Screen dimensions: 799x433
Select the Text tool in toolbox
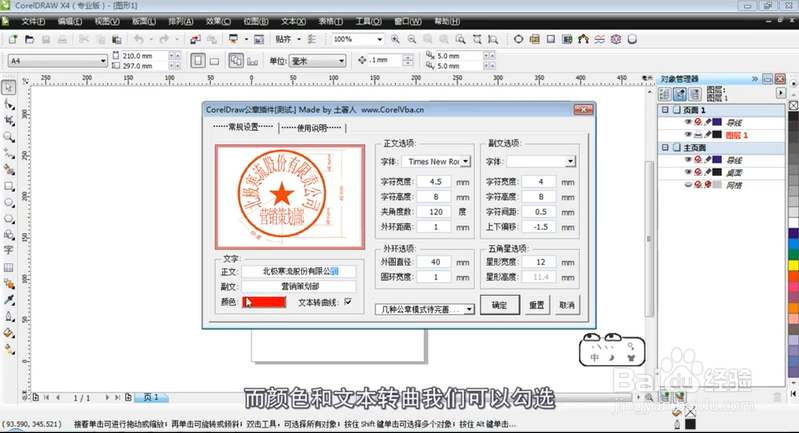9,250
